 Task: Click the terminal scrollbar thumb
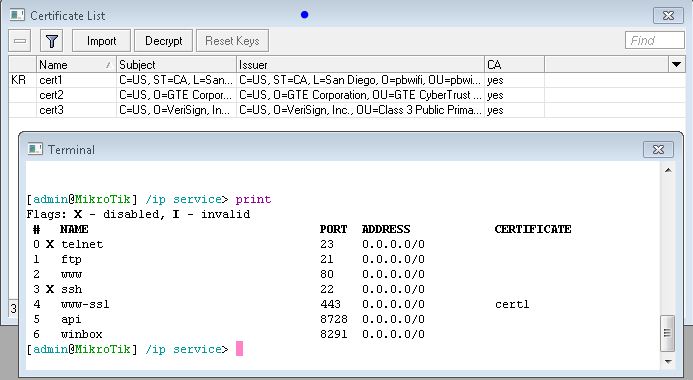click(667, 333)
